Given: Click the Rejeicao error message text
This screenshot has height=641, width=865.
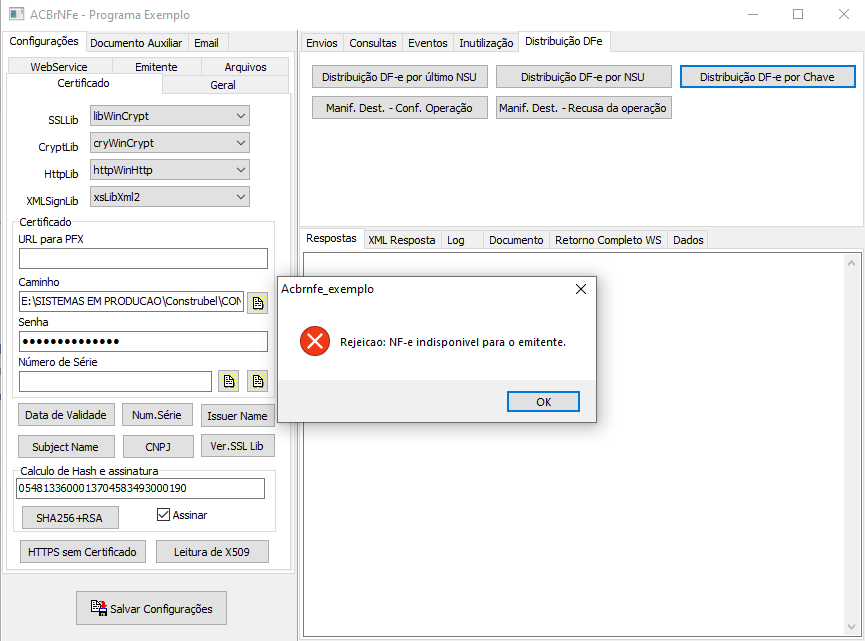Looking at the screenshot, I should pos(453,342).
